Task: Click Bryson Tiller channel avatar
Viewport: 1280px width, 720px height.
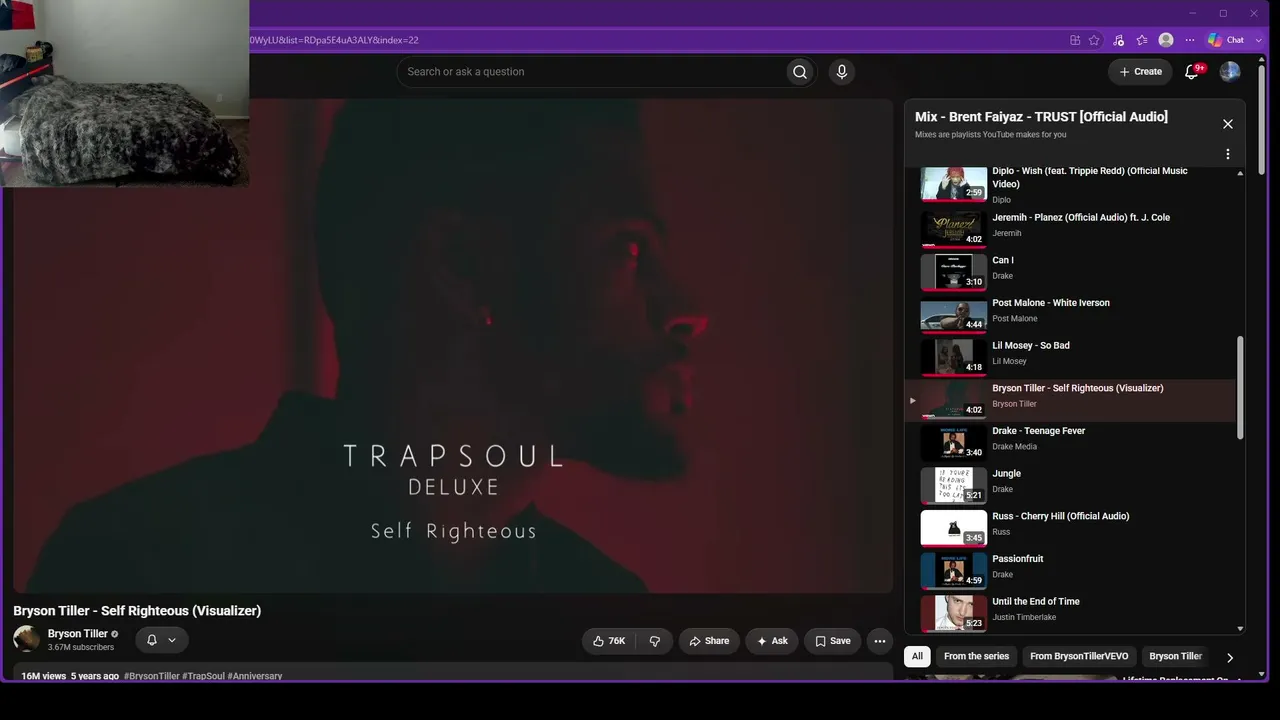Action: [x=27, y=639]
